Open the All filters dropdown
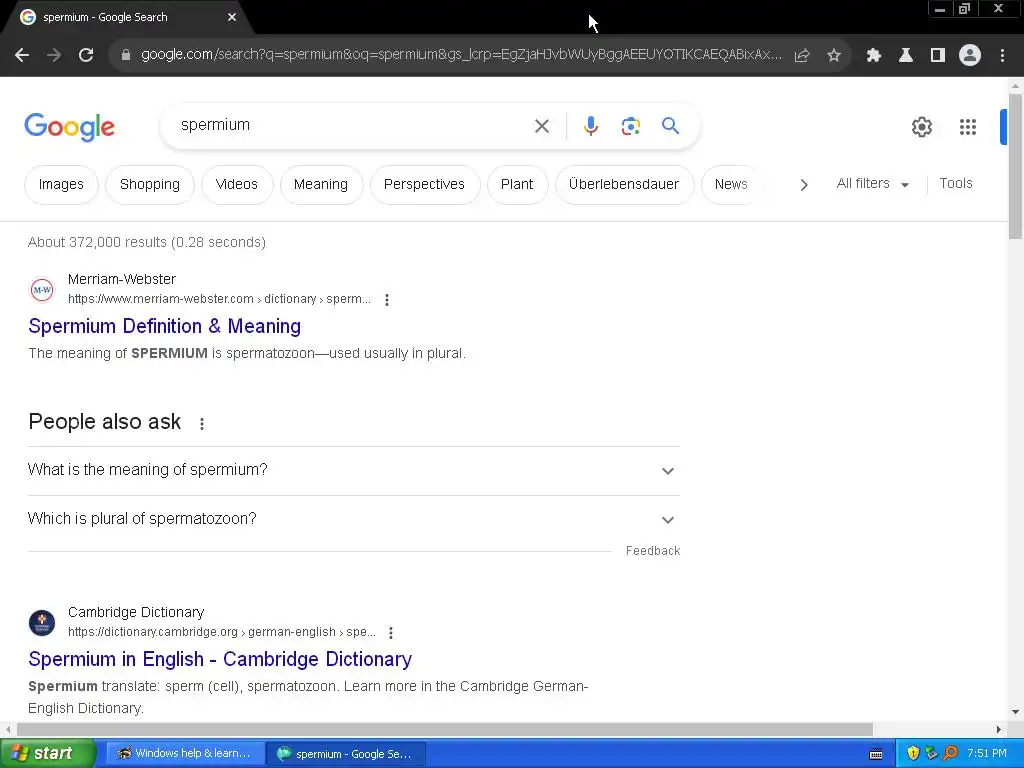This screenshot has height=768, width=1024. pyautogui.click(x=872, y=184)
